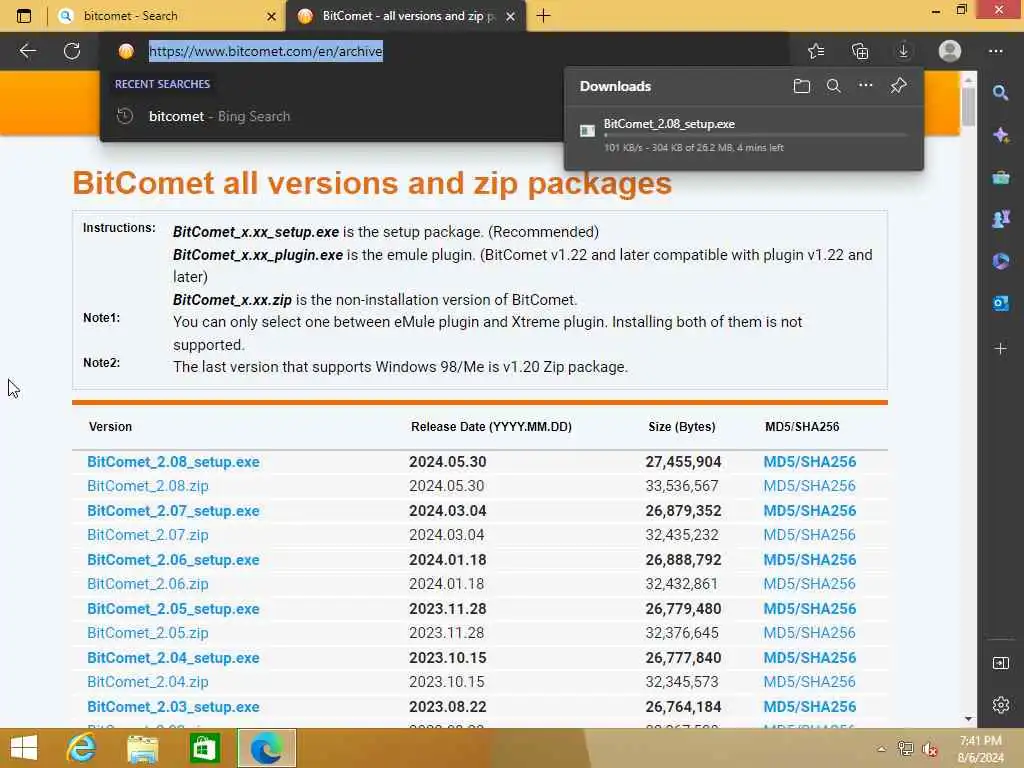
Task: Open sidebar Microsoft 365 icon
Action: click(x=1000, y=261)
